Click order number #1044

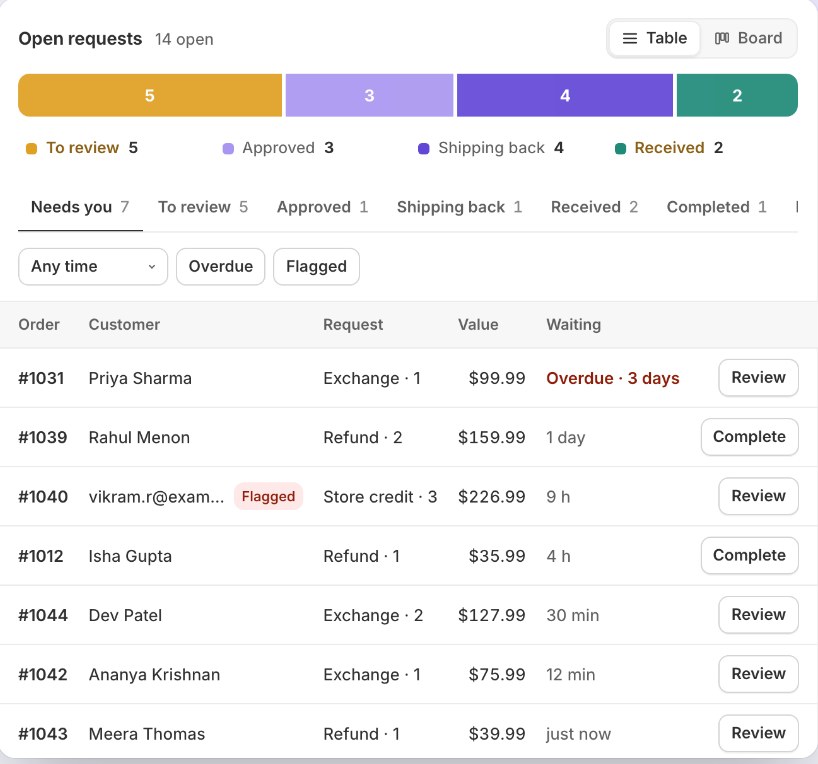tap(43, 615)
